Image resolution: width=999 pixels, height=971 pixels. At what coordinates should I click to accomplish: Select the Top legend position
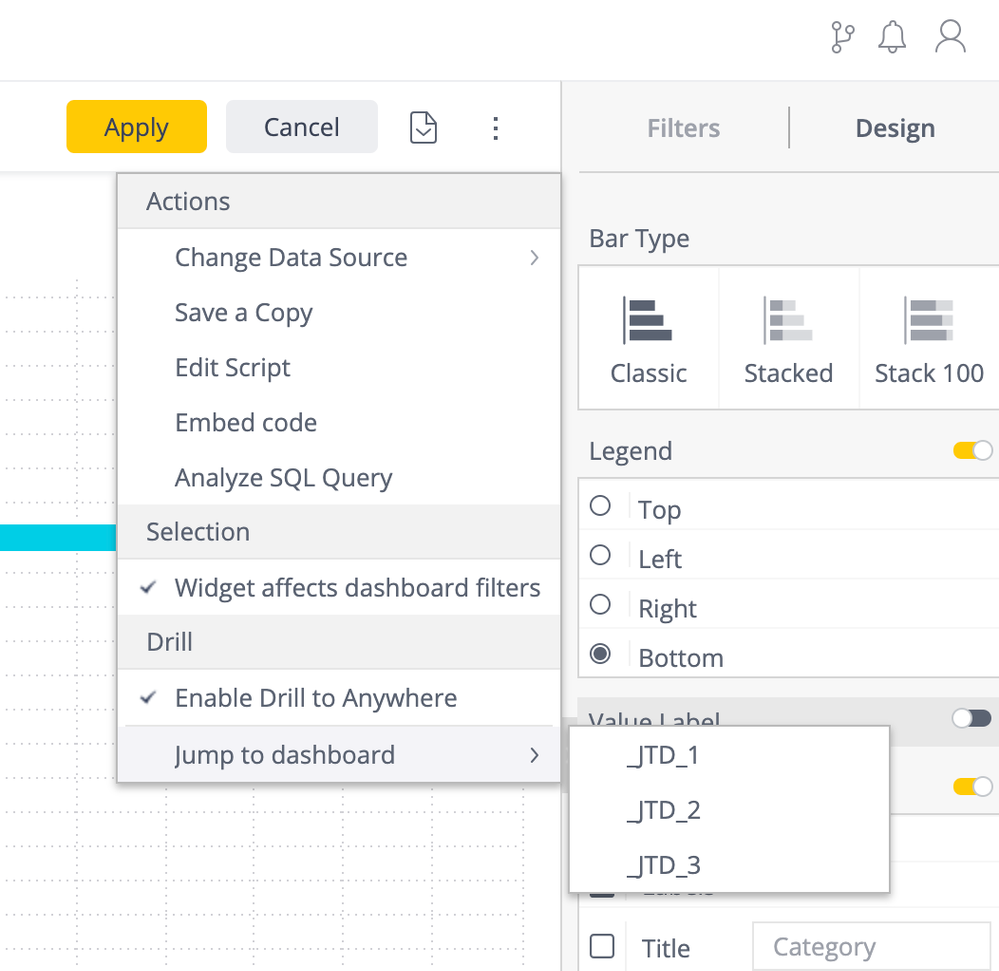(601, 507)
